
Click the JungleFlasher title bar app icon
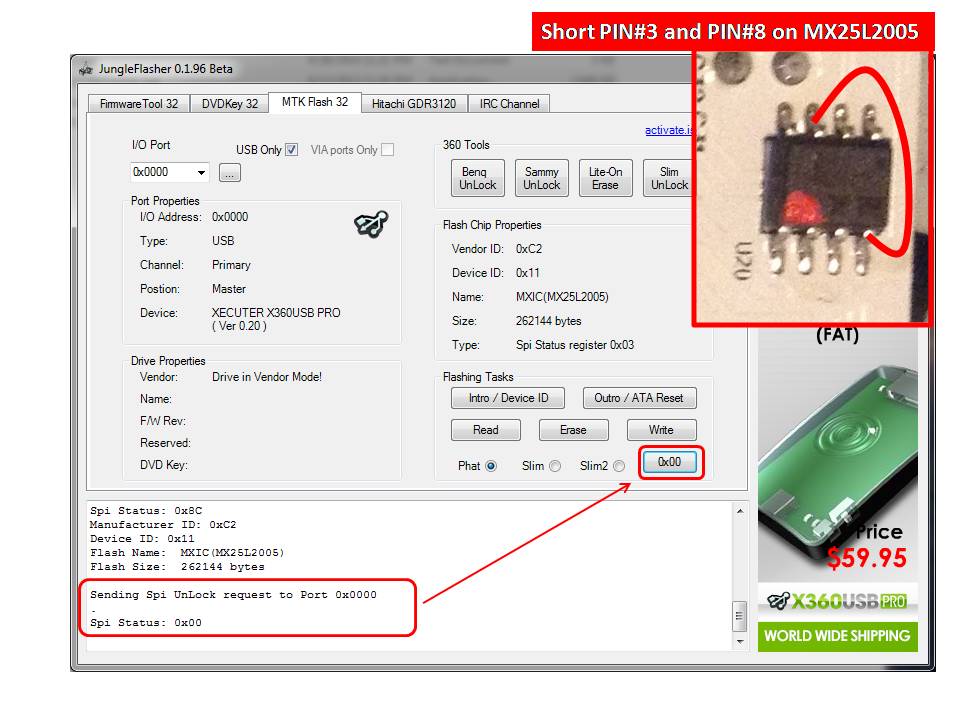[x=86, y=69]
